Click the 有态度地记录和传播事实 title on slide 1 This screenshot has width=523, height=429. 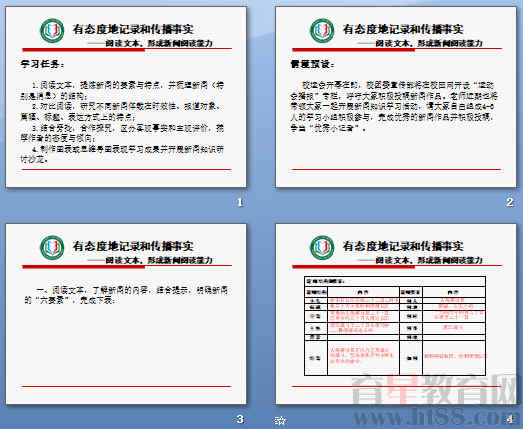[x=133, y=29]
